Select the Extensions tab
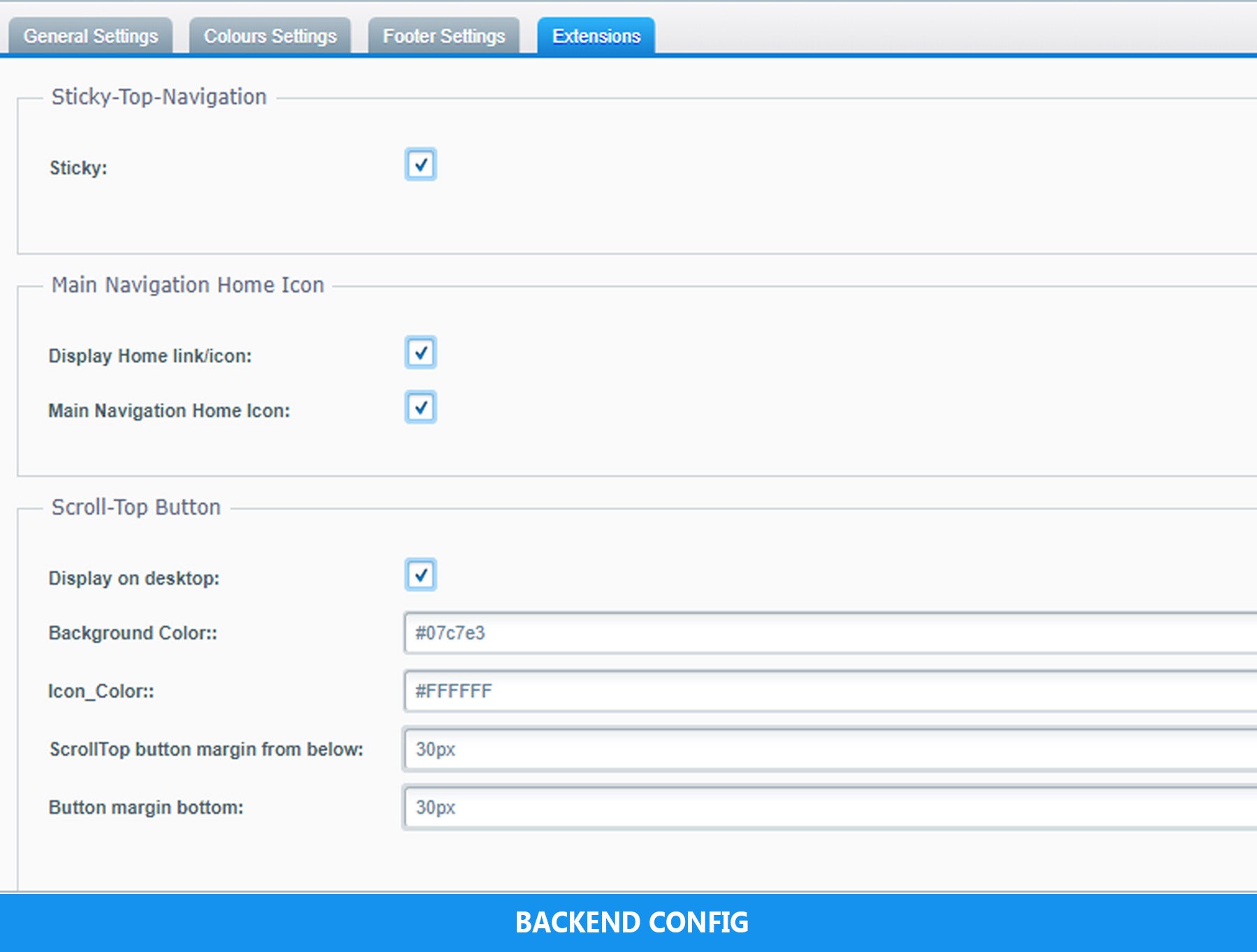The image size is (1257, 952). pyautogui.click(x=596, y=36)
